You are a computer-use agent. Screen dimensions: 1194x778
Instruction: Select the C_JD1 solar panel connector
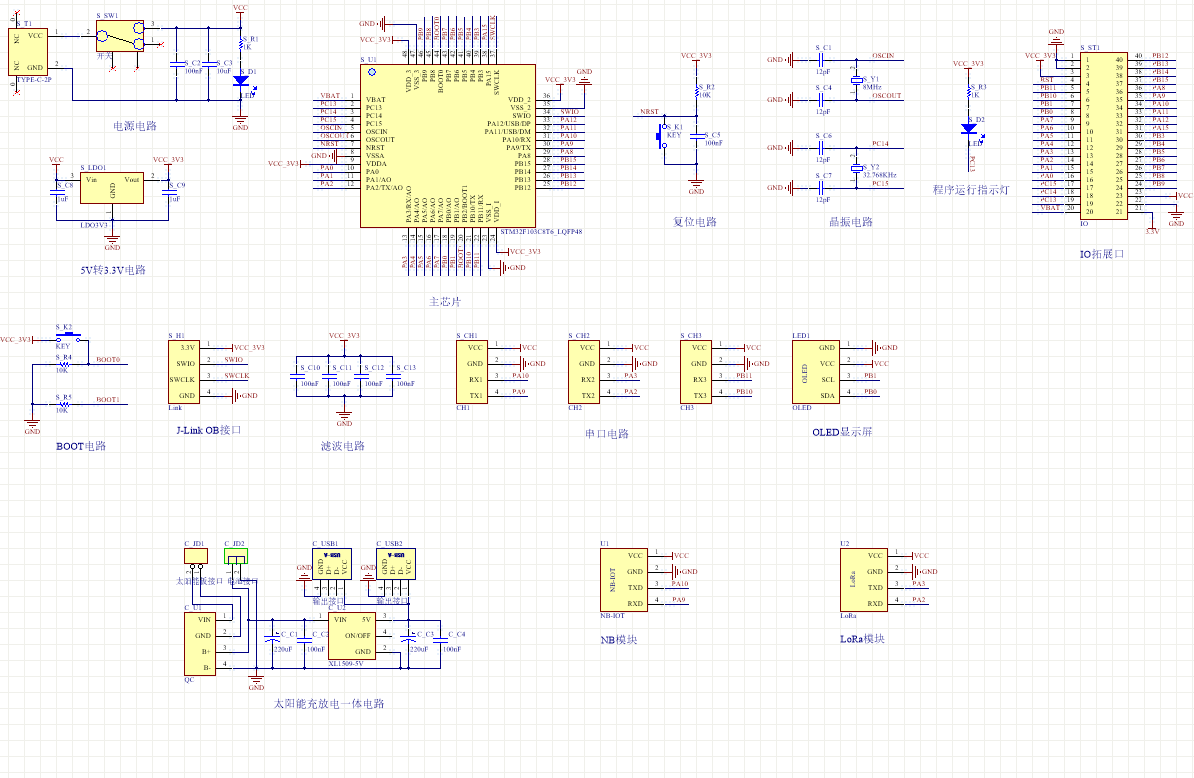coord(196,556)
